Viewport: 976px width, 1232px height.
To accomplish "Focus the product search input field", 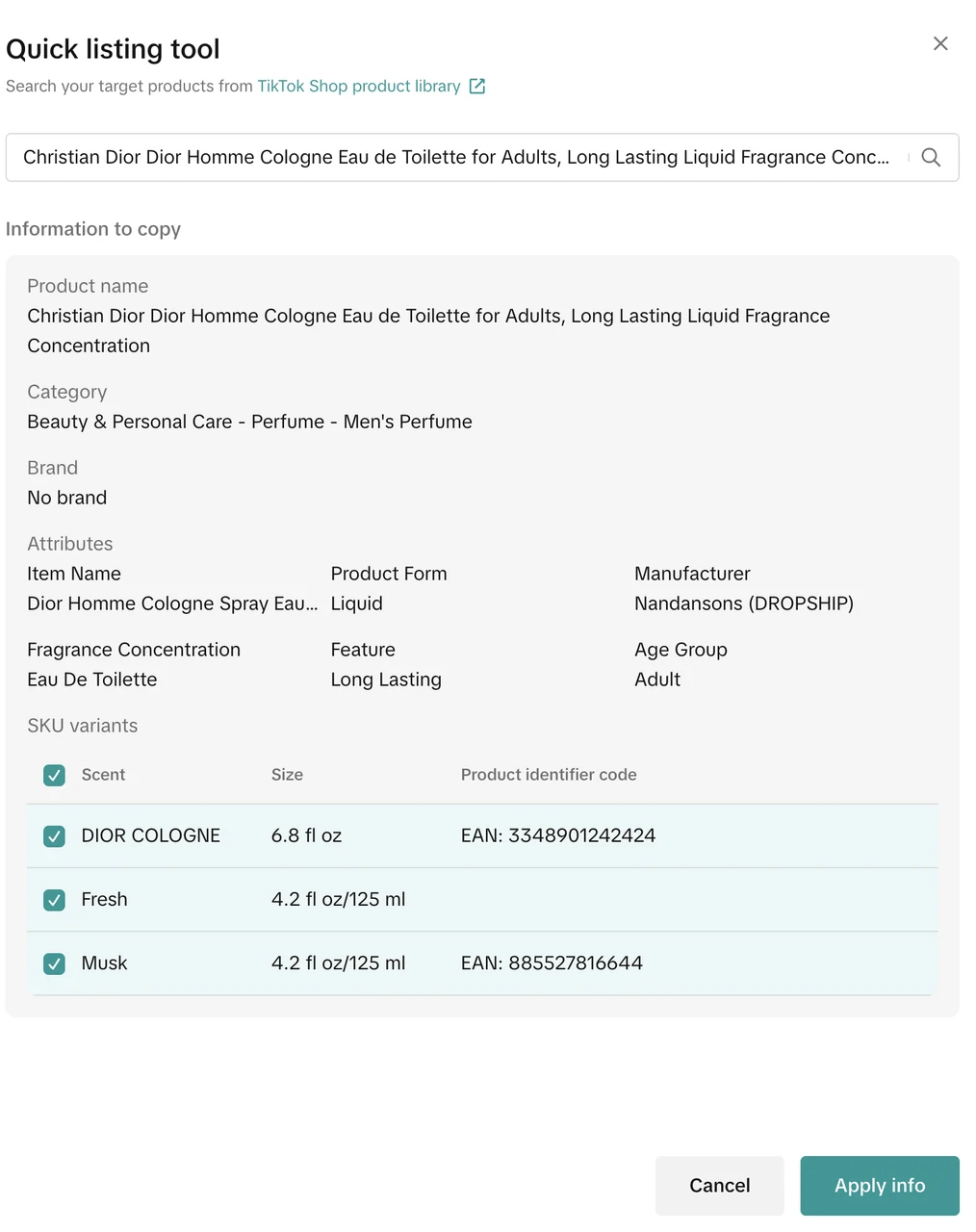I will coord(455,157).
